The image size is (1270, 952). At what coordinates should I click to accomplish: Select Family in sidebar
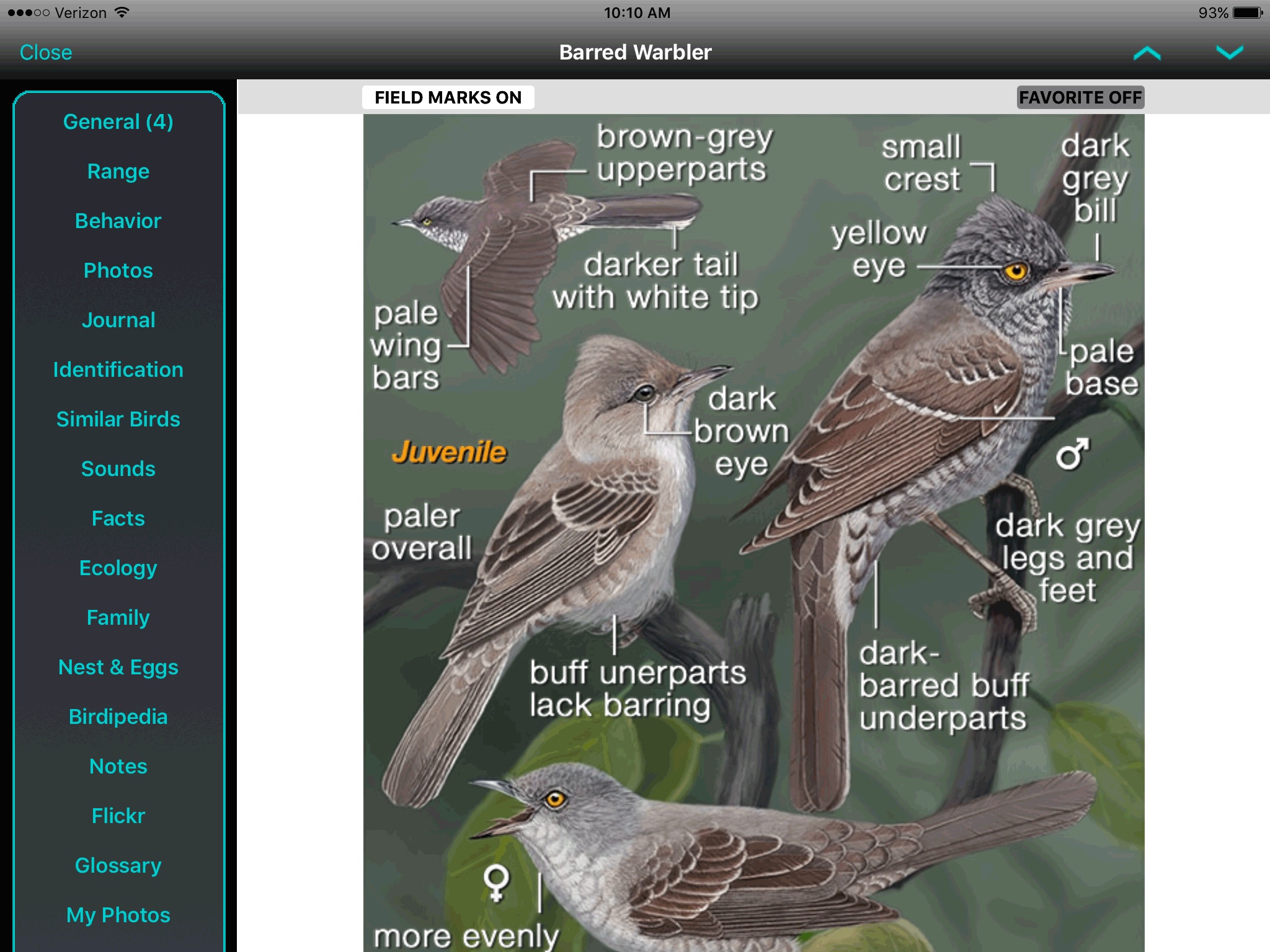tap(118, 617)
